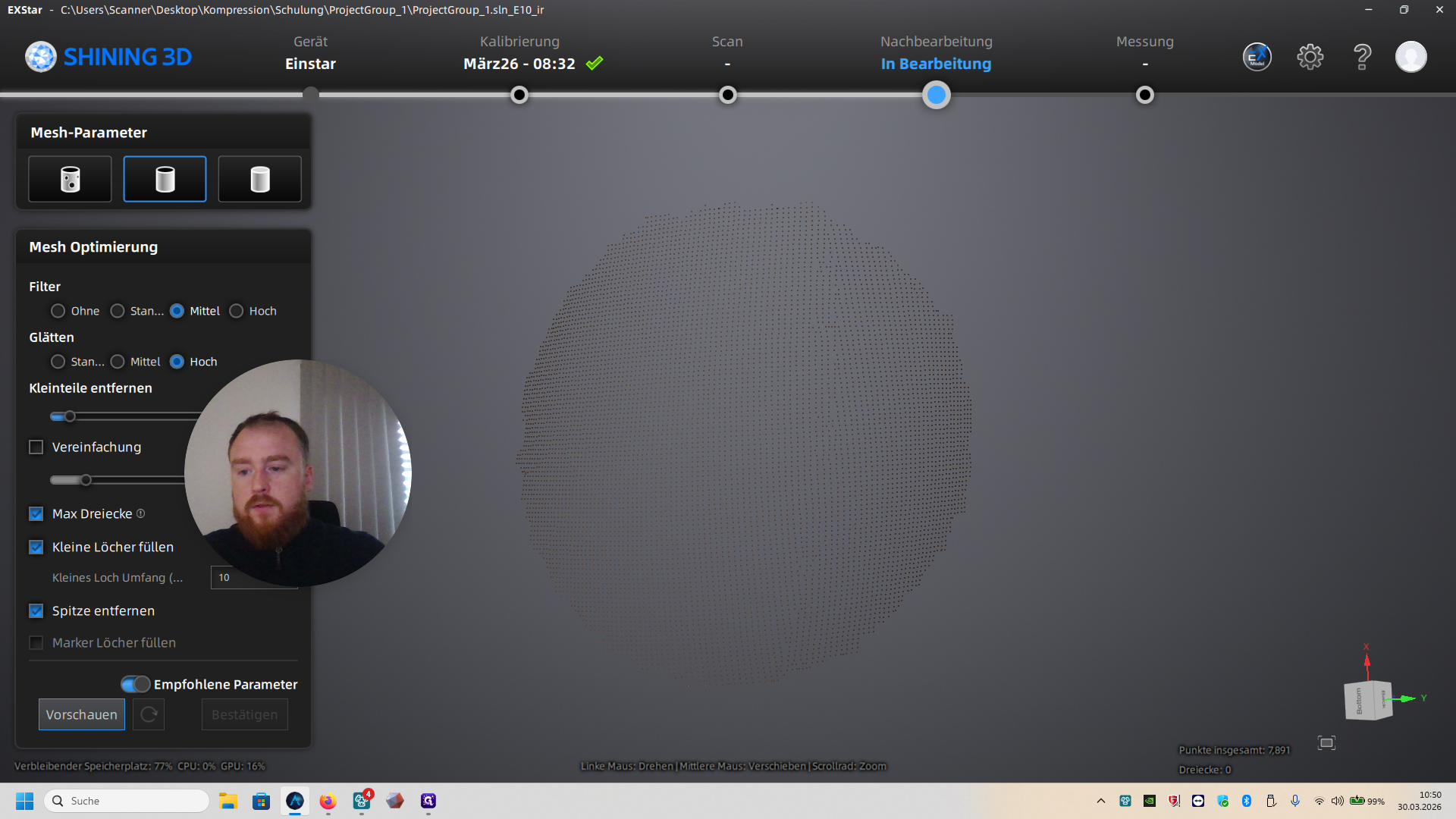Viewport: 1456px width, 819px height.
Task: Select the unwatertight mesh icon with holes
Action: pyautogui.click(x=70, y=179)
